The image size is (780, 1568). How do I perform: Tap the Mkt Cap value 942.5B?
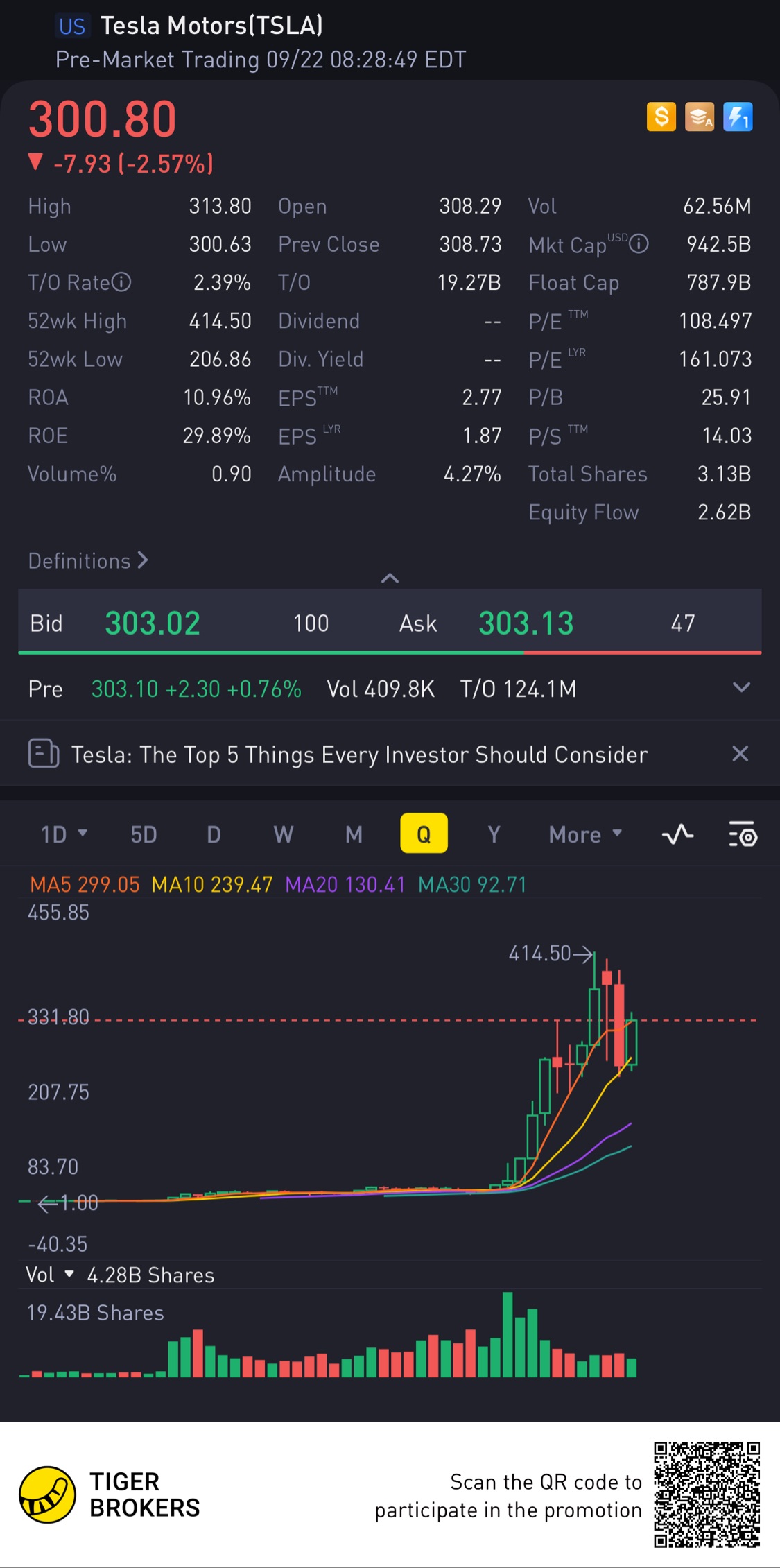click(718, 244)
